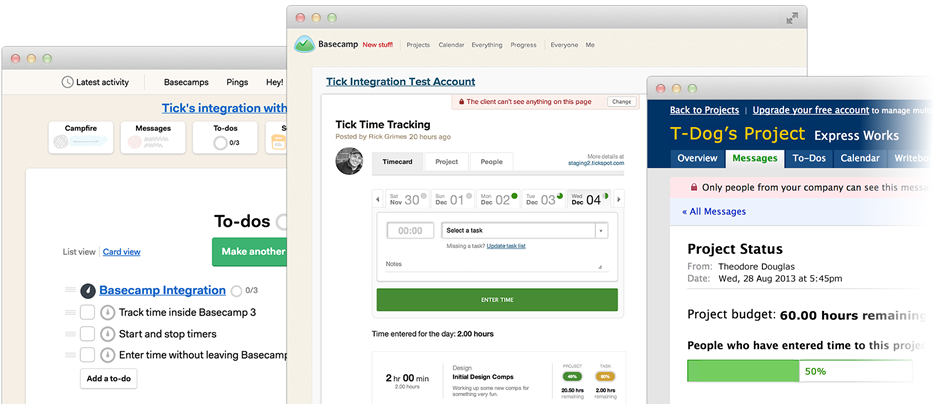Go to next week arrow in timecard

tap(618, 199)
